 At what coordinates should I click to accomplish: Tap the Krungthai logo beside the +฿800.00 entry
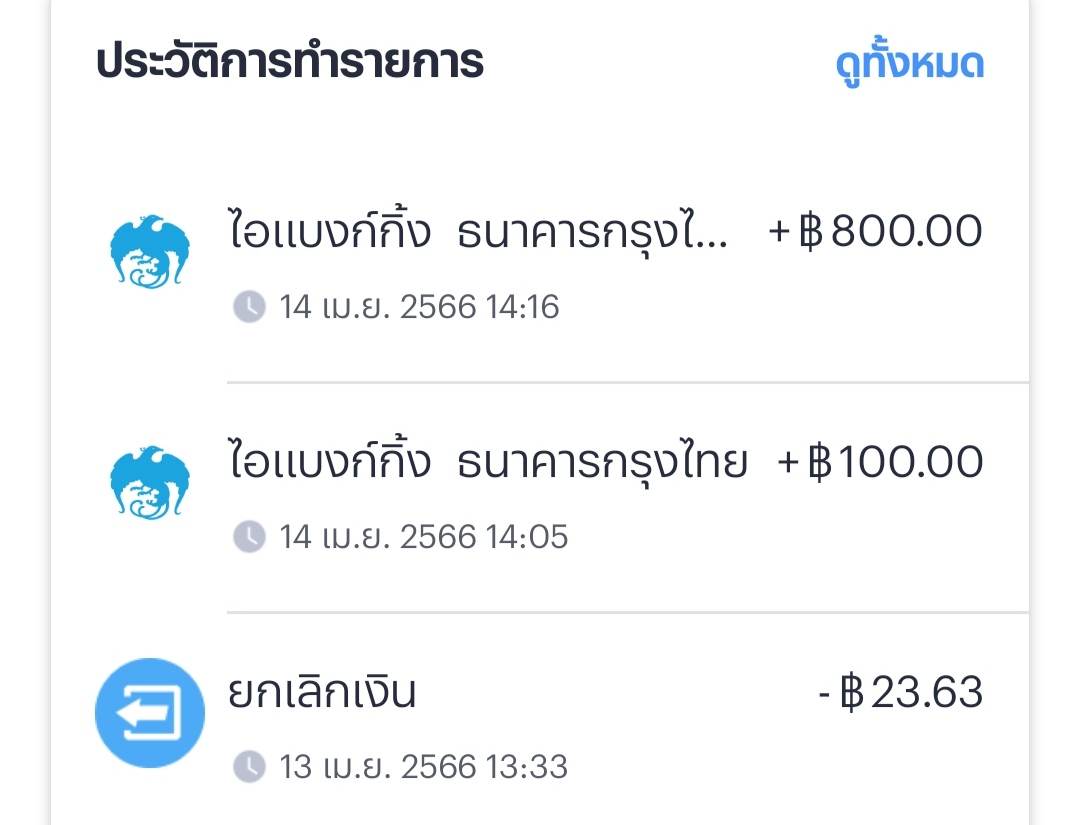pyautogui.click(x=150, y=251)
